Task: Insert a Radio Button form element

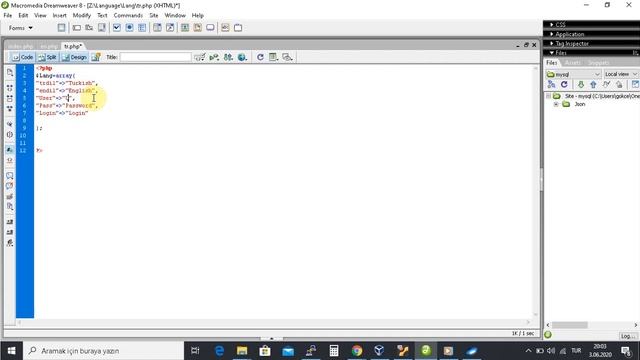Action: tap(129, 28)
